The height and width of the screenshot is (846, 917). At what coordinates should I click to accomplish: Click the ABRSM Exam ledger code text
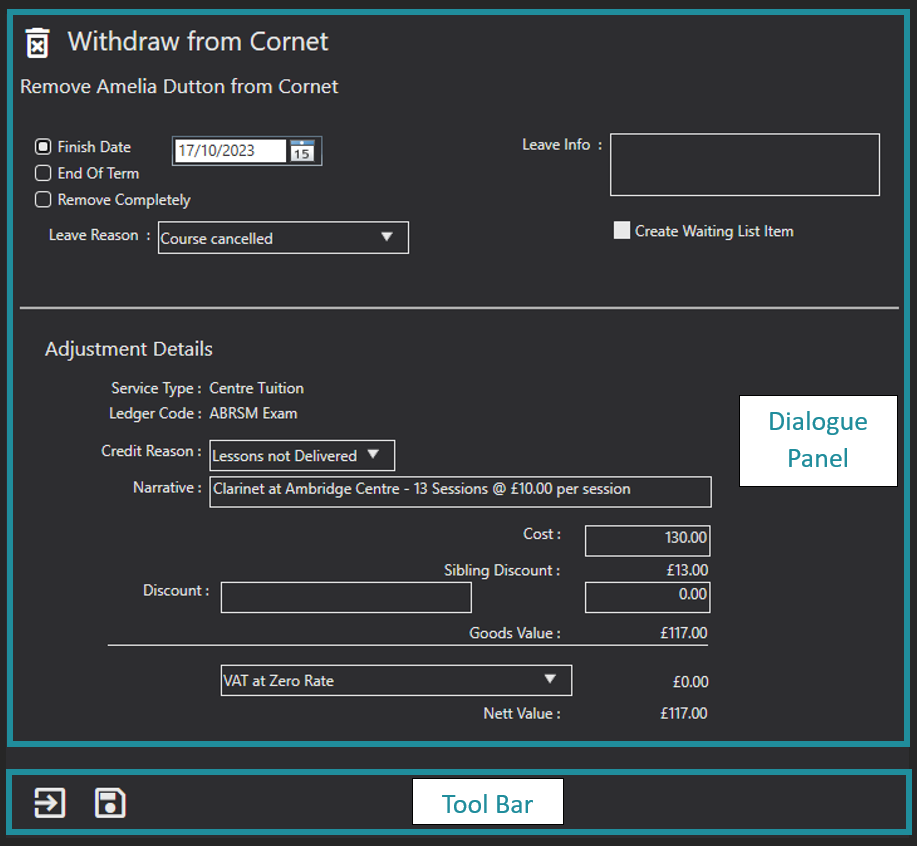point(253,413)
